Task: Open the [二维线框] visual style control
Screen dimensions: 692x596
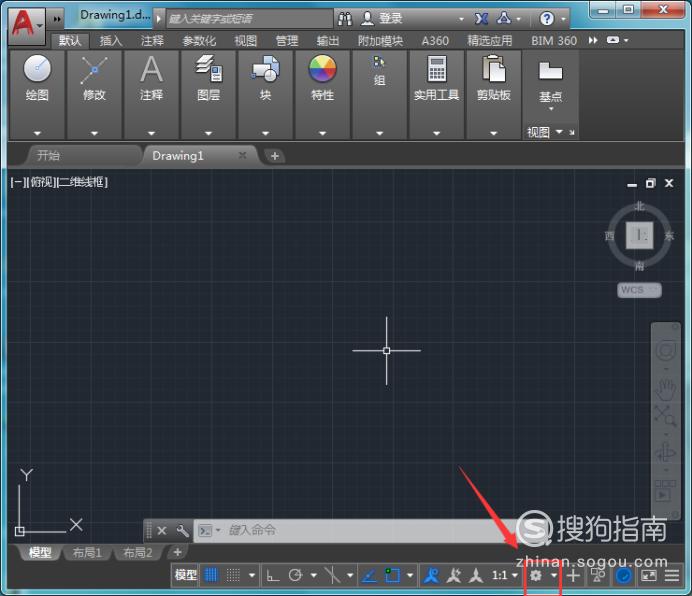Action: click(82, 182)
